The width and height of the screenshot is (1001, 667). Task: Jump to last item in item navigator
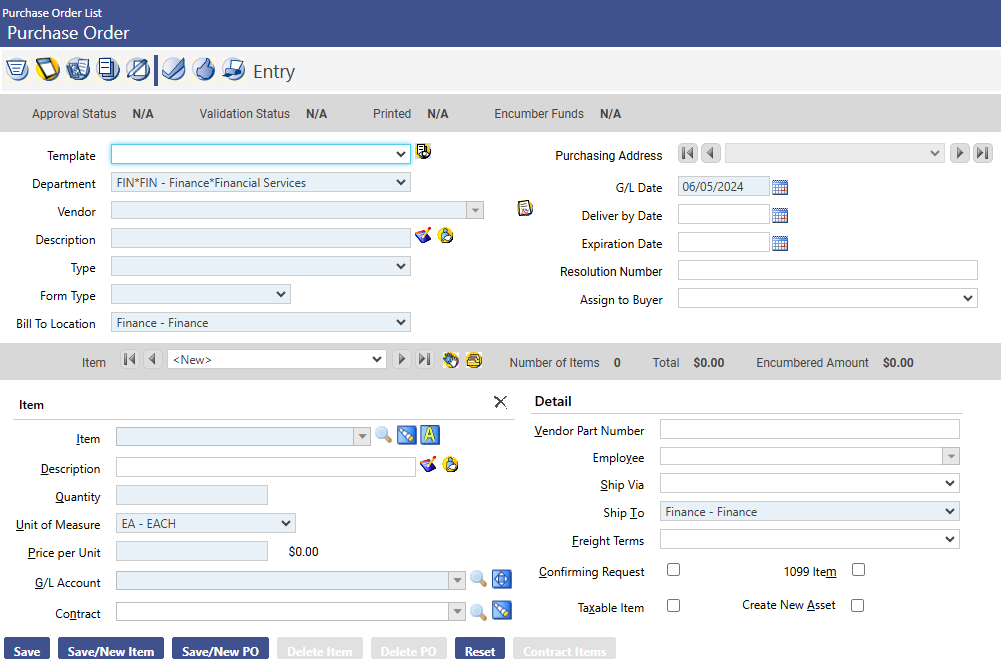point(425,359)
